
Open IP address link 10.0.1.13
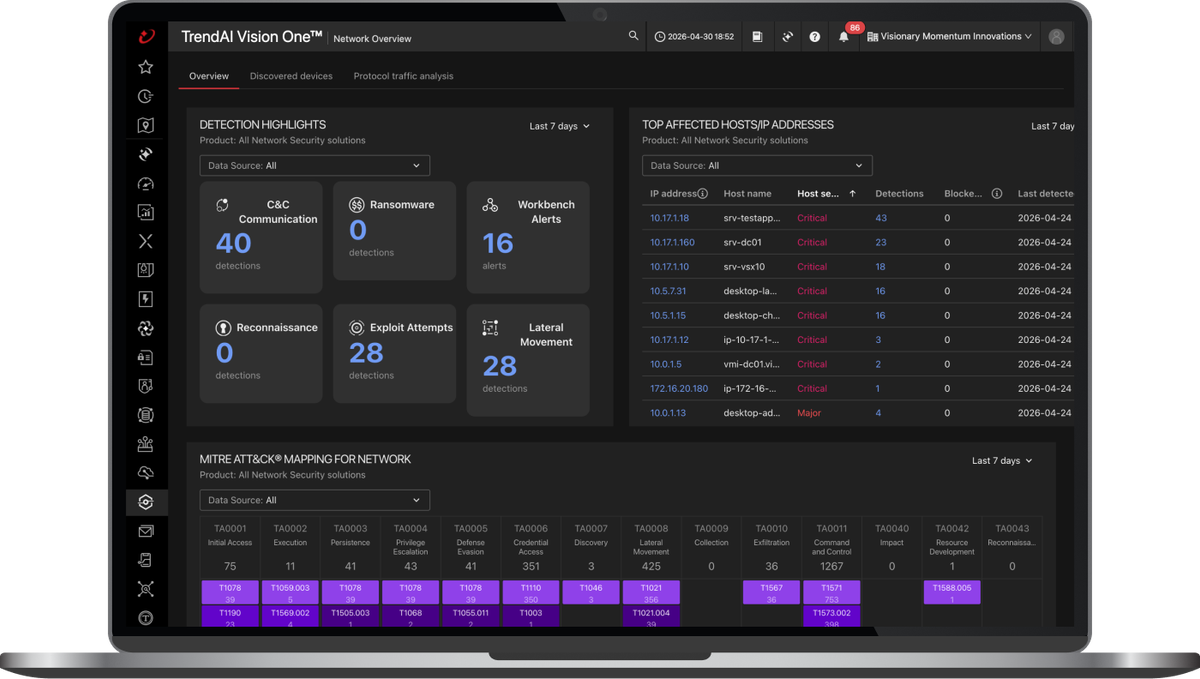point(668,413)
